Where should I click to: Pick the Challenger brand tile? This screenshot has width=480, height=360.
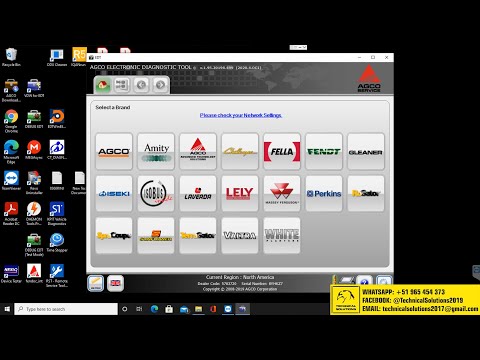click(x=240, y=152)
